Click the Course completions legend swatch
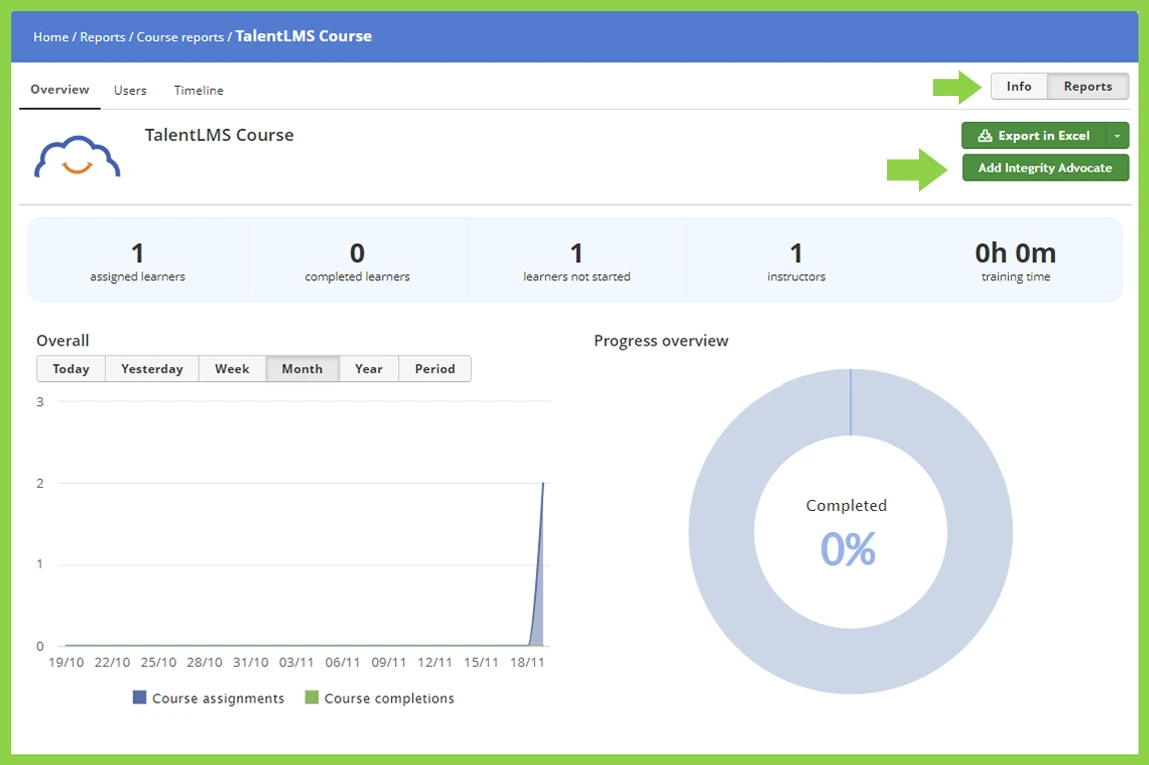 tap(311, 697)
